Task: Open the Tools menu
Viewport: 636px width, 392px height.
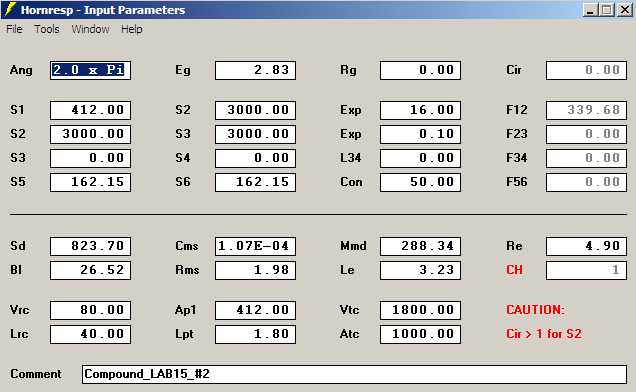Action: coord(47,29)
